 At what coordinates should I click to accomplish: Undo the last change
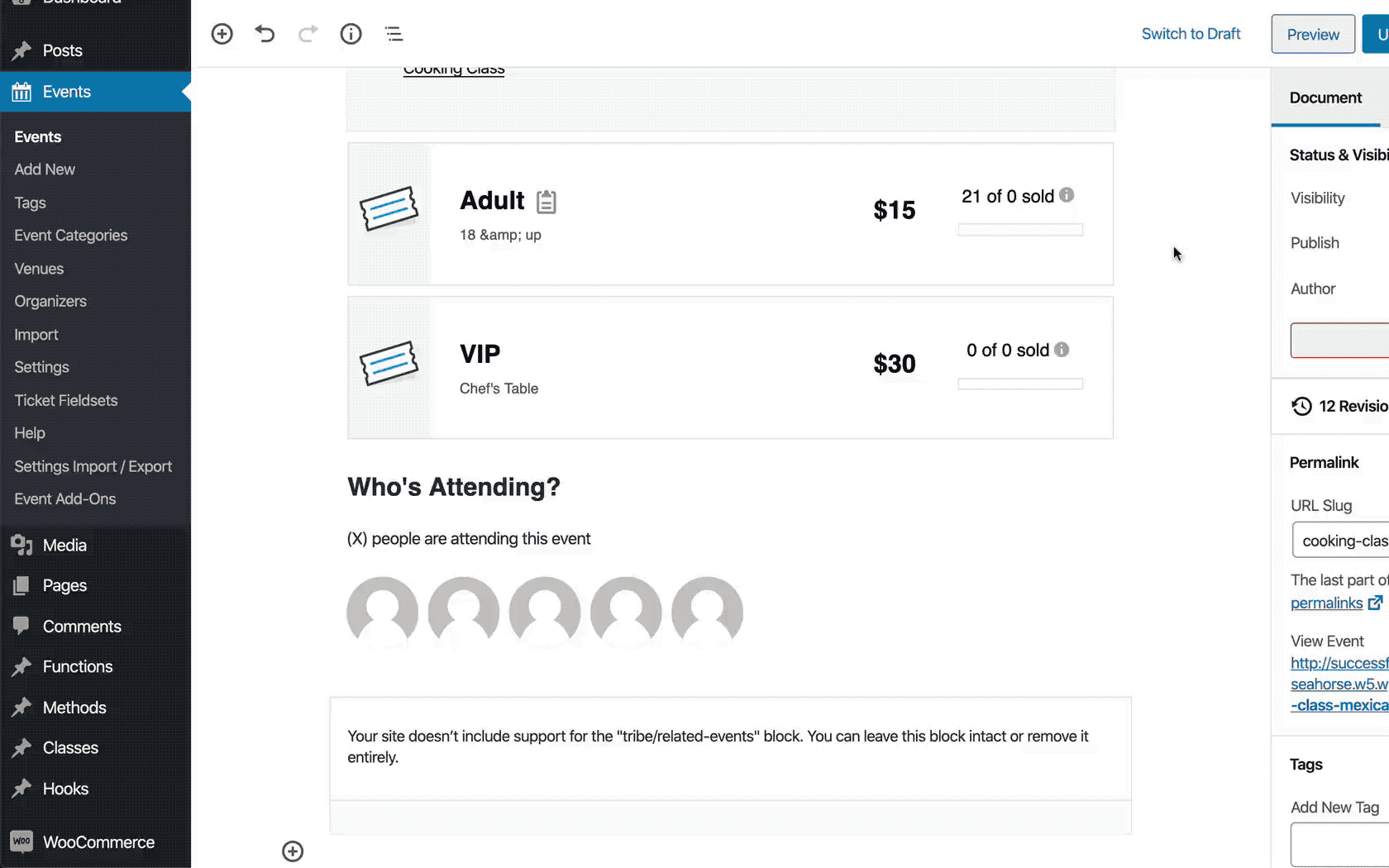265,34
